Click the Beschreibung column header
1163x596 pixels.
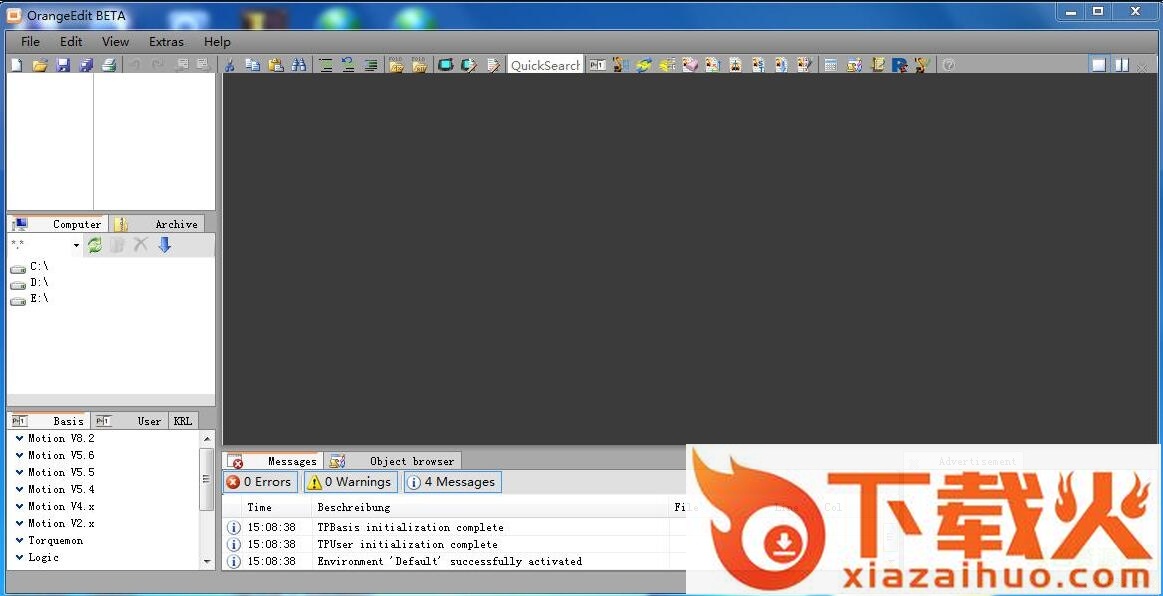490,508
